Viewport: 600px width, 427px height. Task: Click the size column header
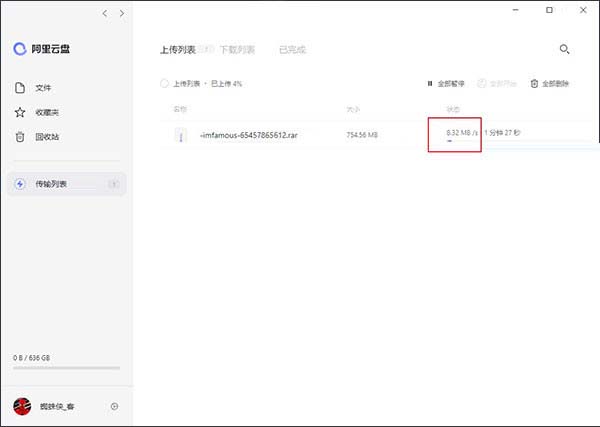tap(353, 109)
